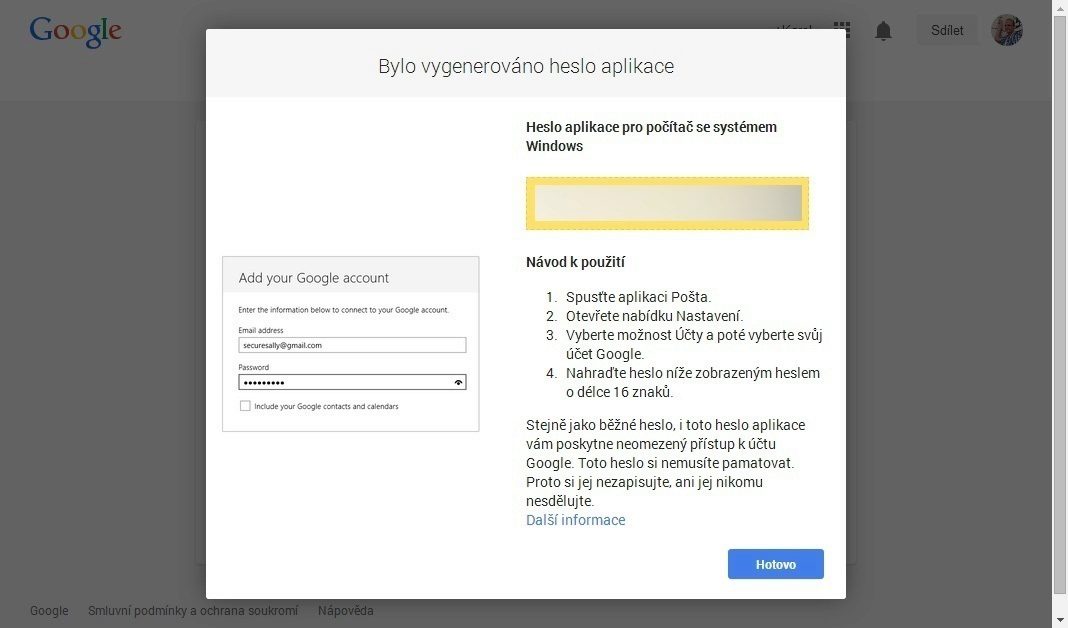Image resolution: width=1068 pixels, height=628 pixels.
Task: Click the email address field in illustration
Action: [x=352, y=345]
